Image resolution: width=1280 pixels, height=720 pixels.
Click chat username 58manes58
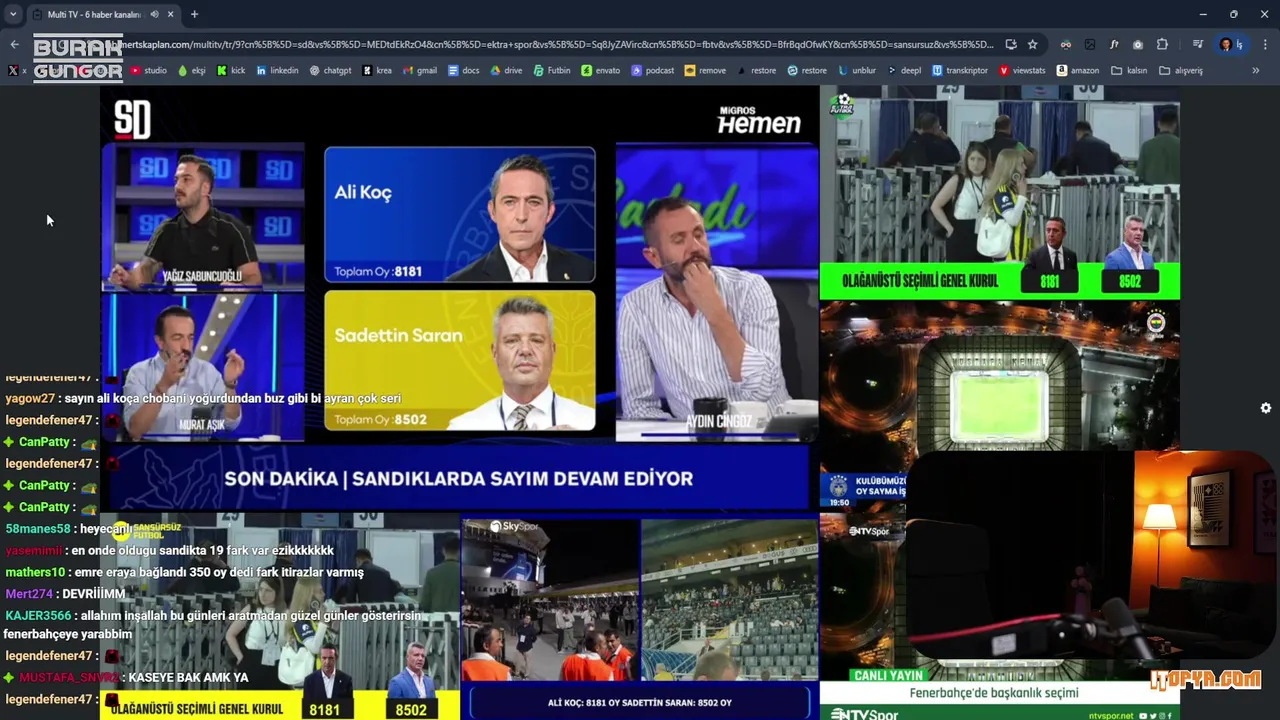tap(38, 529)
